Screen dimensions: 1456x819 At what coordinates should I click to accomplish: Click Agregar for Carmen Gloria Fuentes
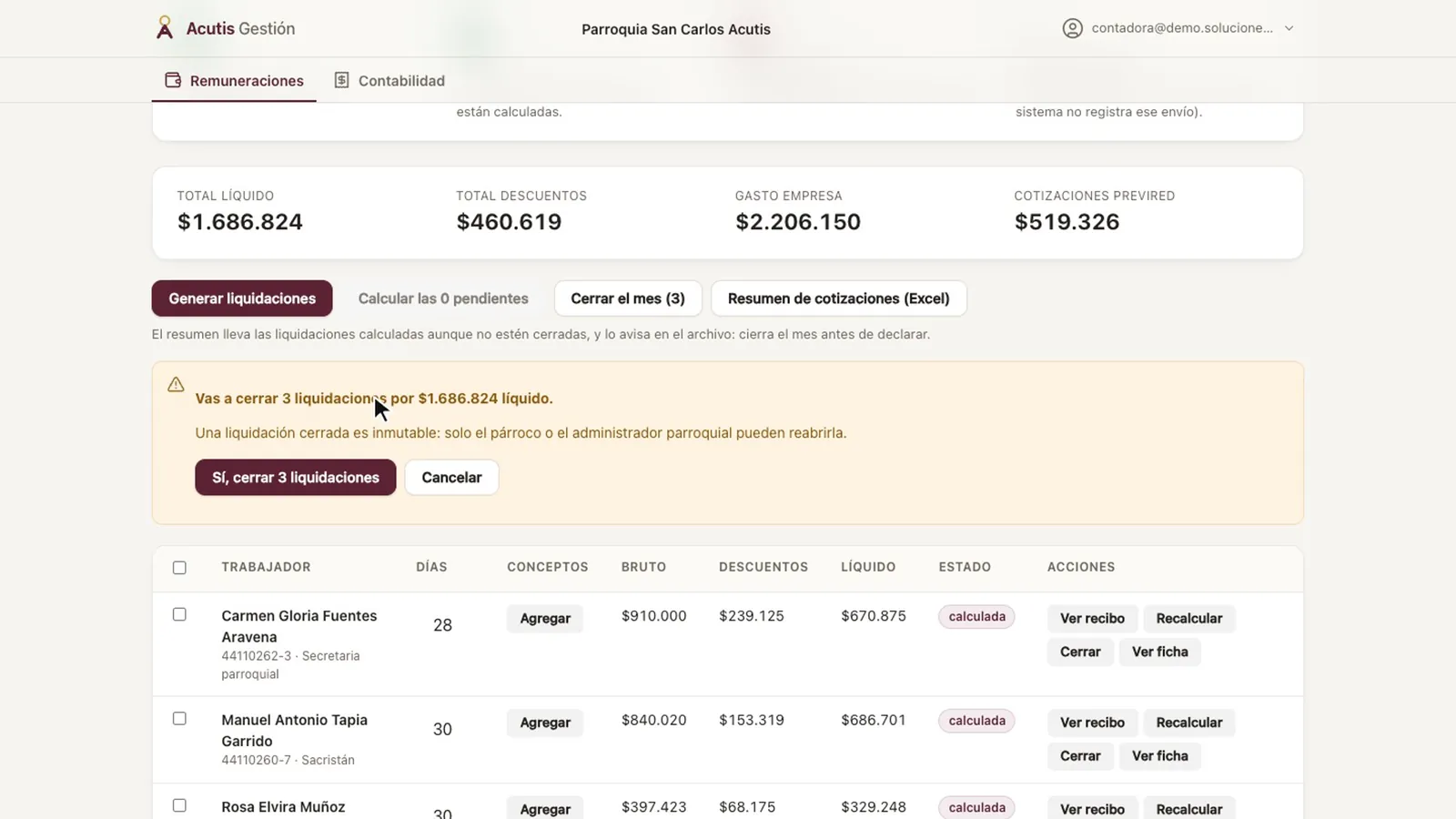[x=545, y=619]
